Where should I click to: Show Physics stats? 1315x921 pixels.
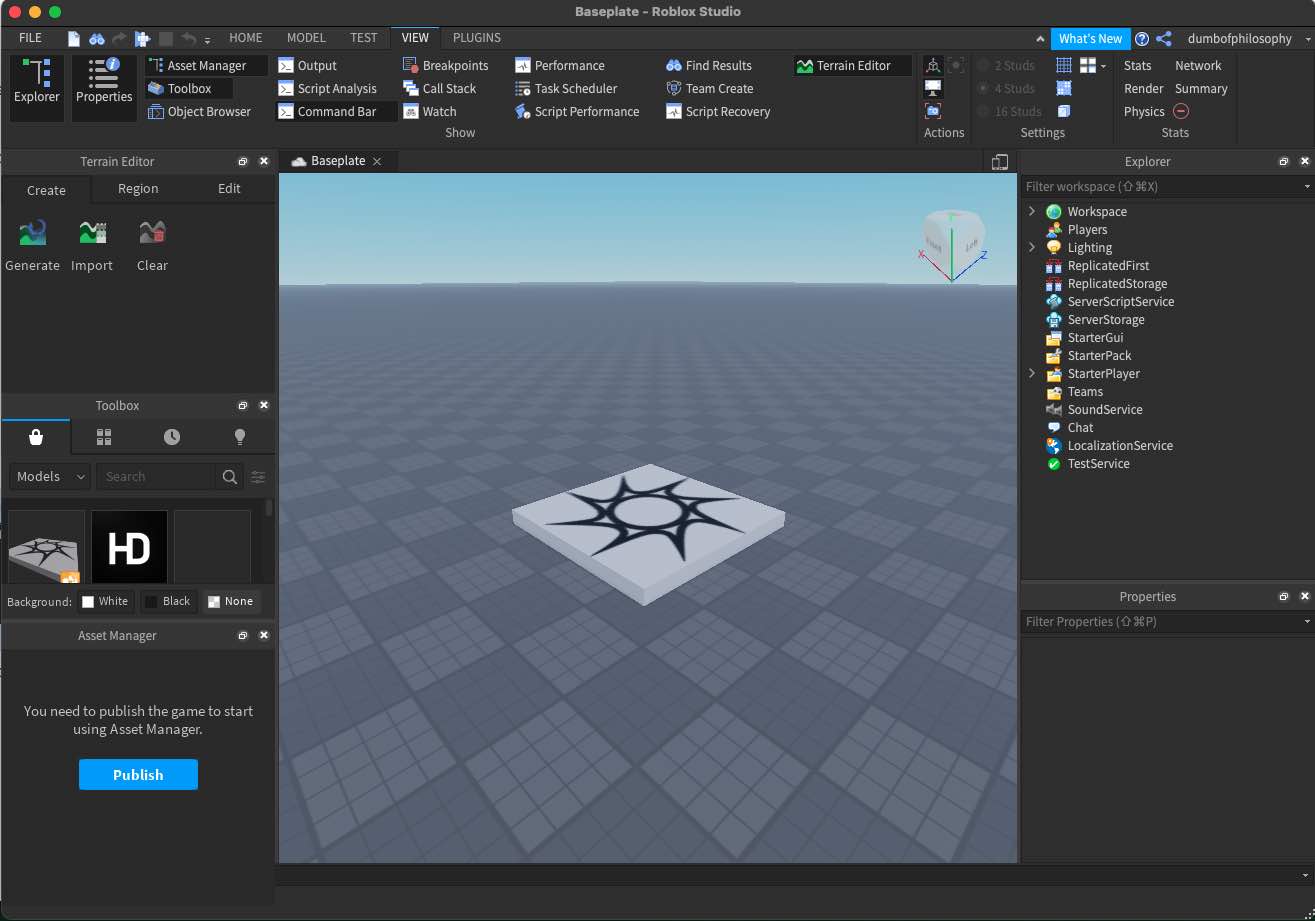coord(1144,111)
